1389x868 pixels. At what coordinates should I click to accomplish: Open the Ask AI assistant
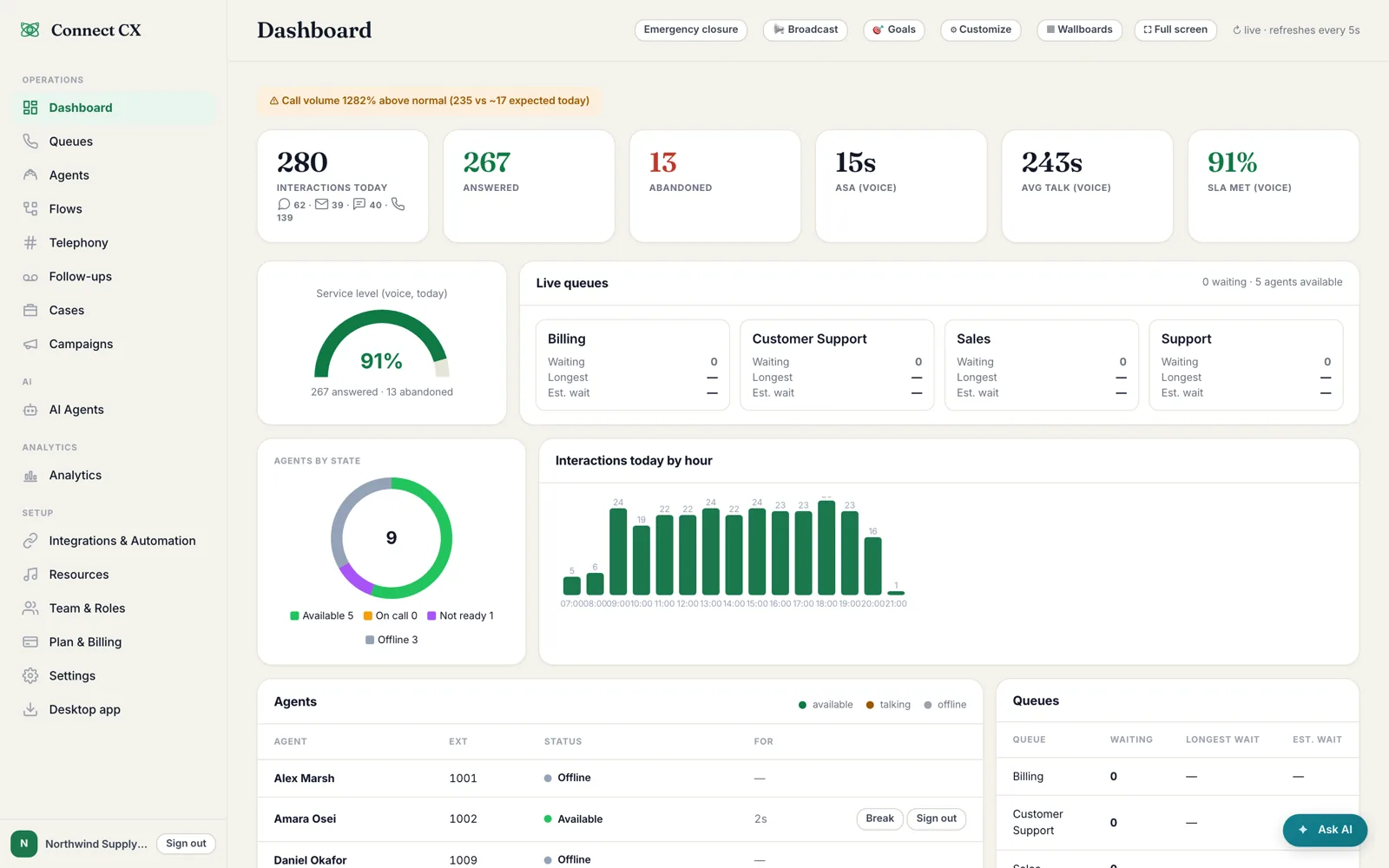pos(1325,830)
